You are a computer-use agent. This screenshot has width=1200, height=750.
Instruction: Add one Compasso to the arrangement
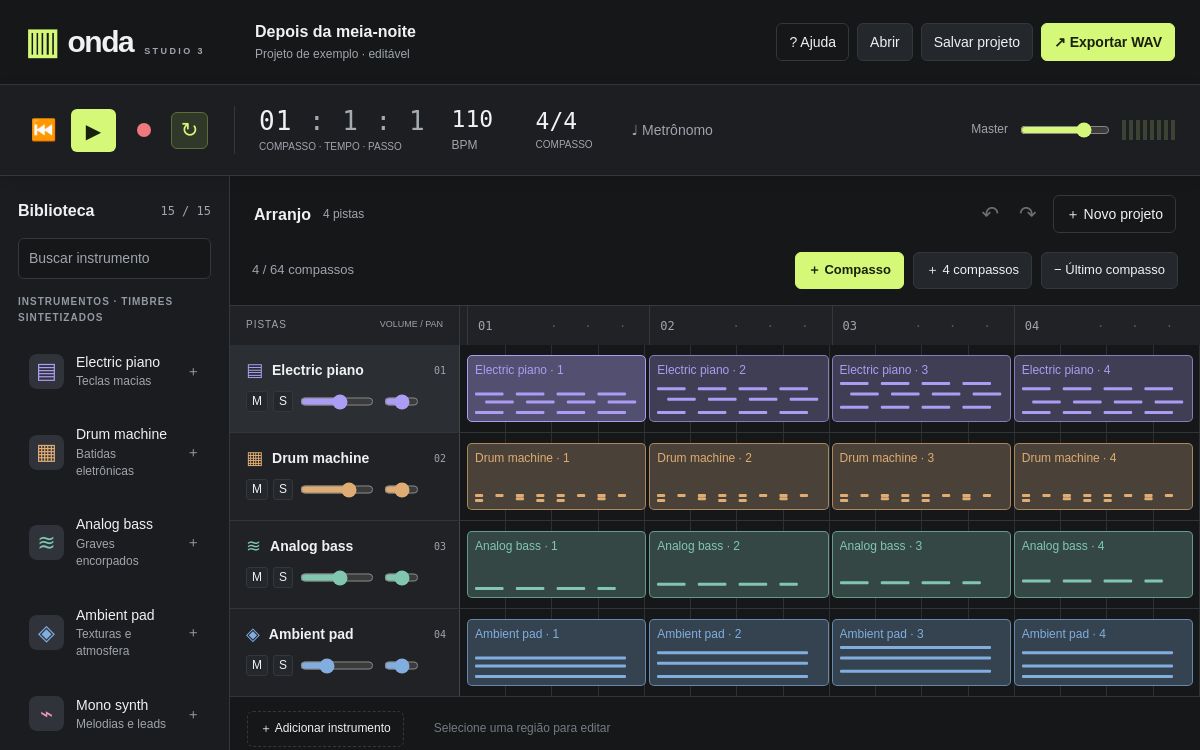coord(849,270)
